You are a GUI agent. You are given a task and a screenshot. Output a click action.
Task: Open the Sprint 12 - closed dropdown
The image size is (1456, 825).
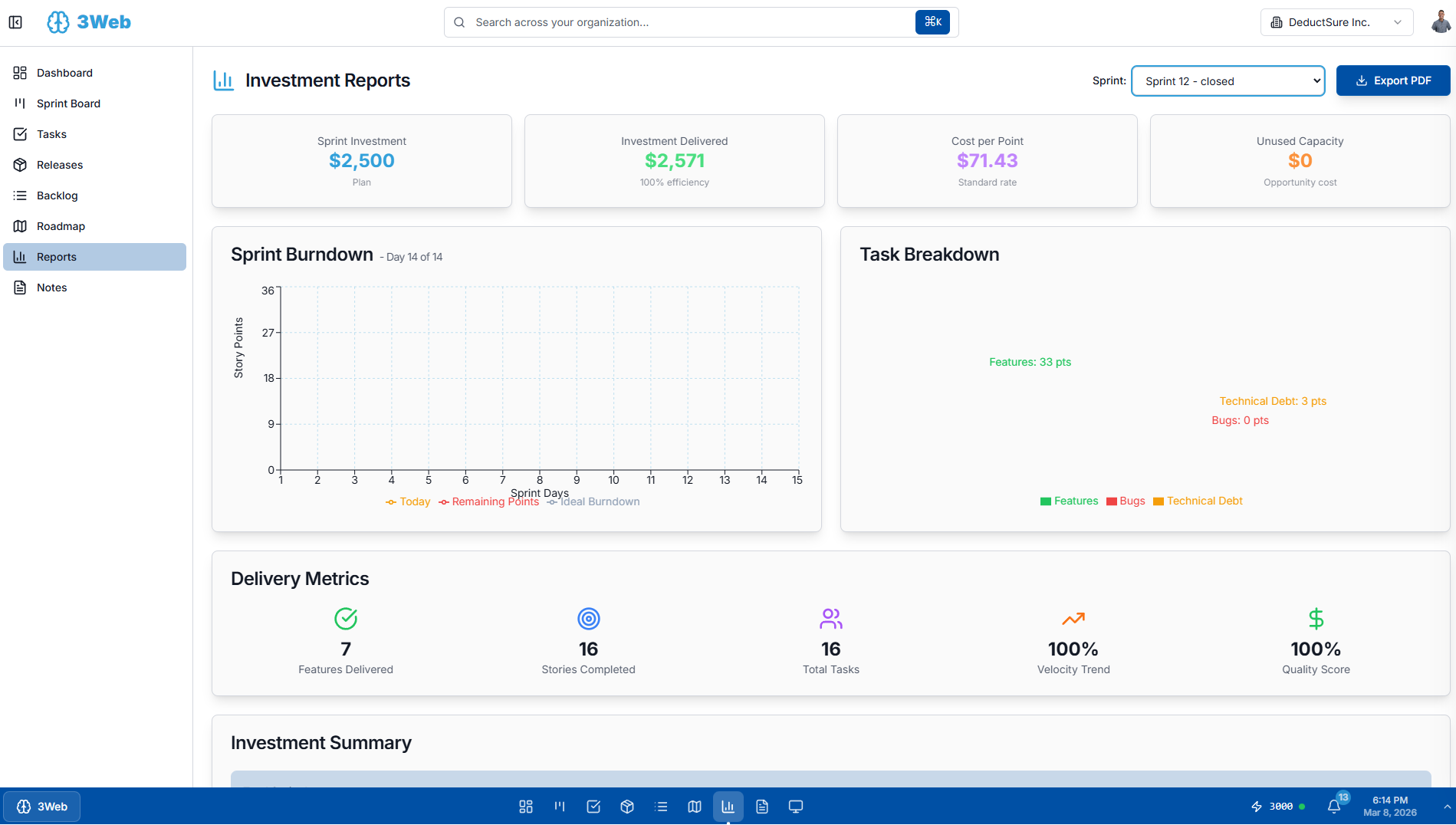1228,81
